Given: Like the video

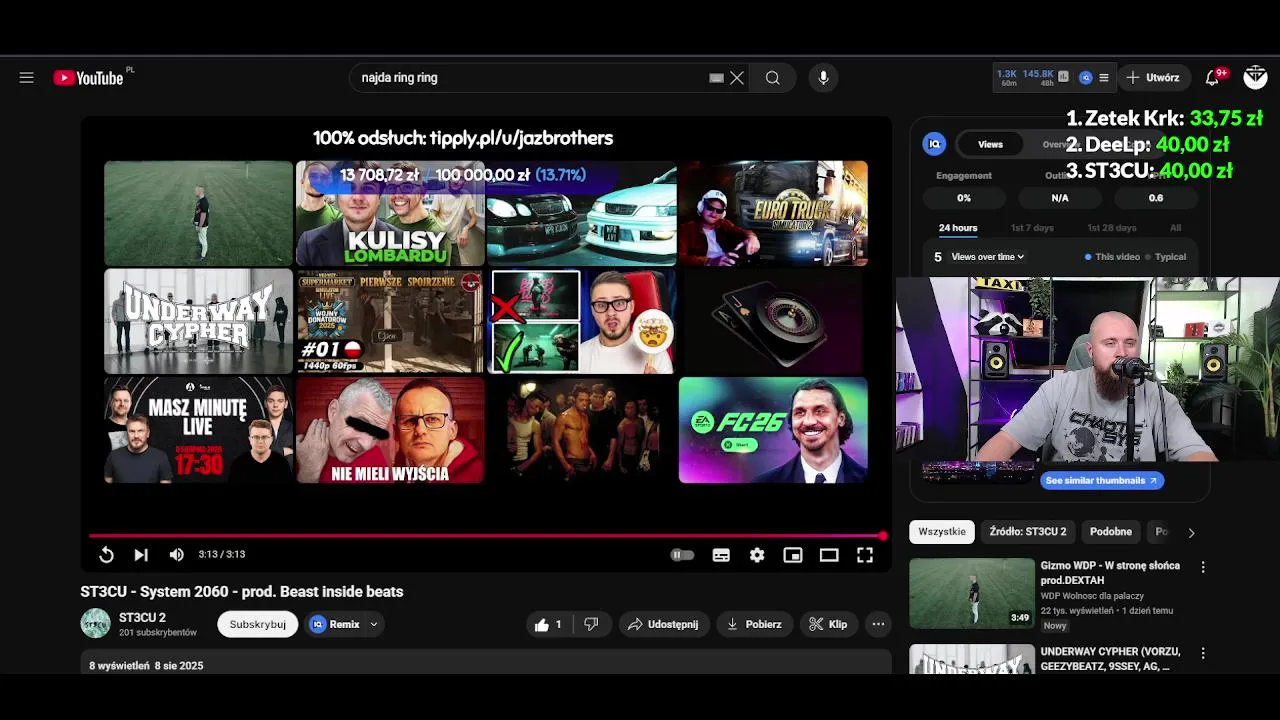Looking at the screenshot, I should [x=549, y=624].
